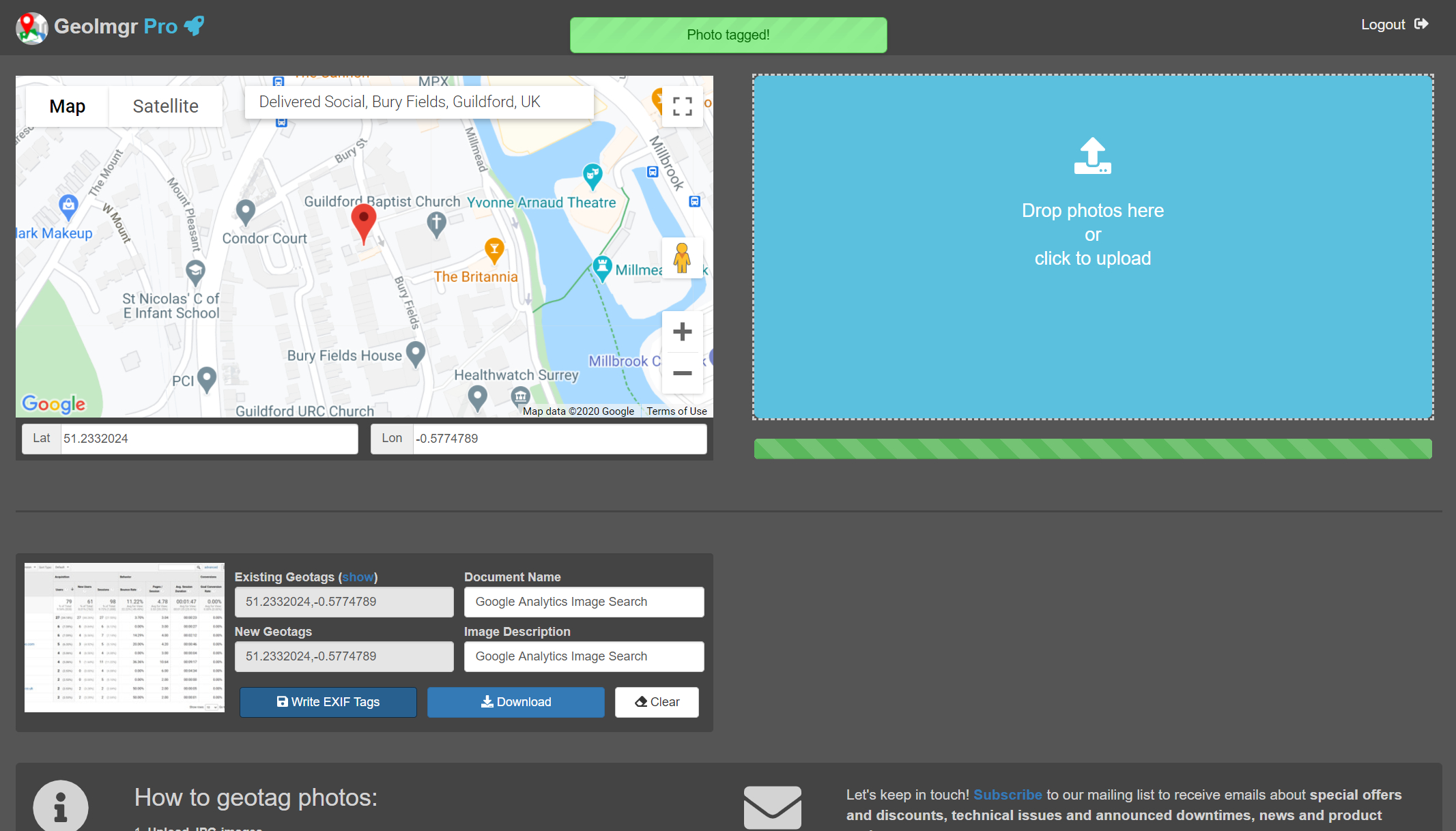Screen dimensions: 1456x831
Task: Select the Document Name input field
Action: (x=583, y=601)
